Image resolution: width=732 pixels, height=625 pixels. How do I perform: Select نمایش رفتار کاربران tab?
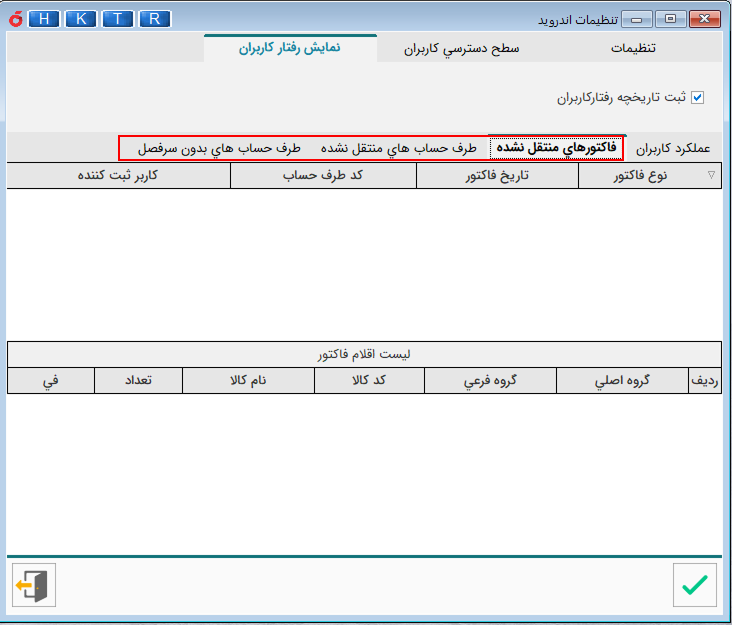tap(290, 47)
